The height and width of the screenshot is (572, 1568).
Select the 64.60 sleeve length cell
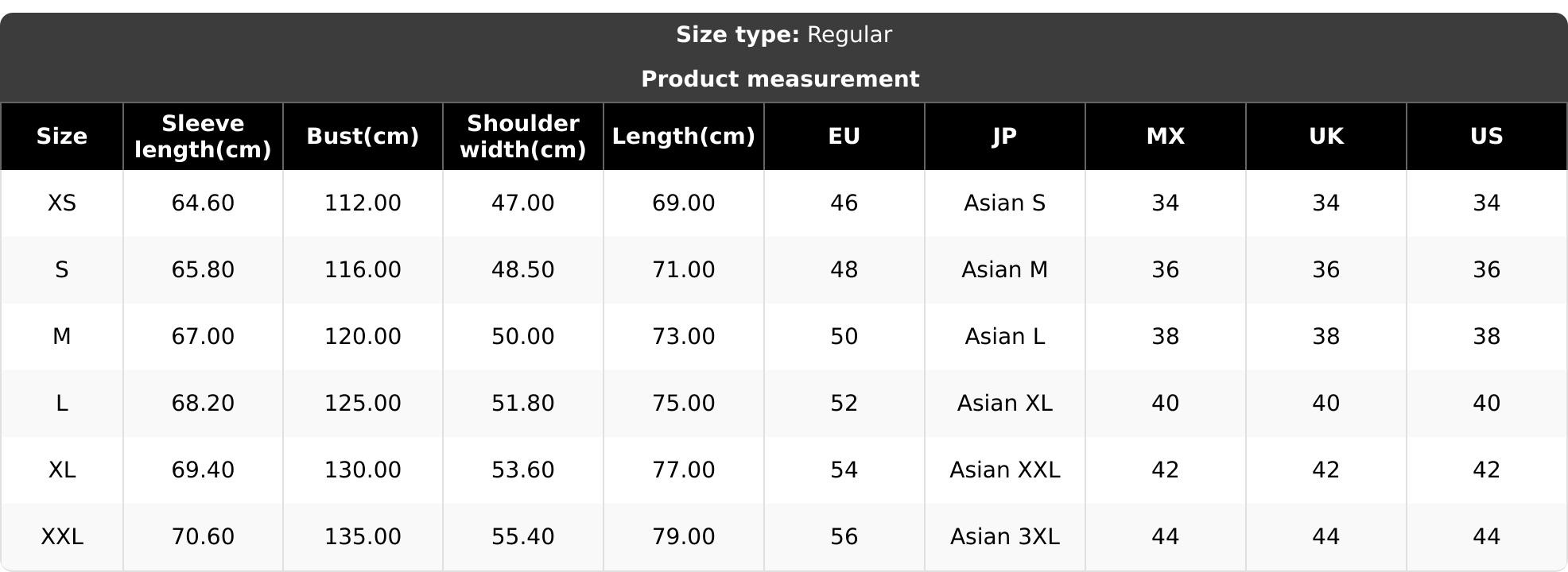tap(203, 203)
